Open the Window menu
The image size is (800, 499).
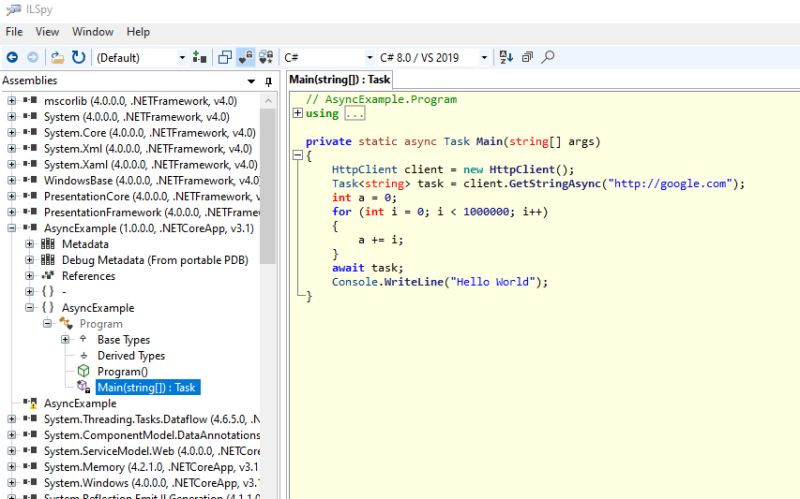click(x=92, y=32)
